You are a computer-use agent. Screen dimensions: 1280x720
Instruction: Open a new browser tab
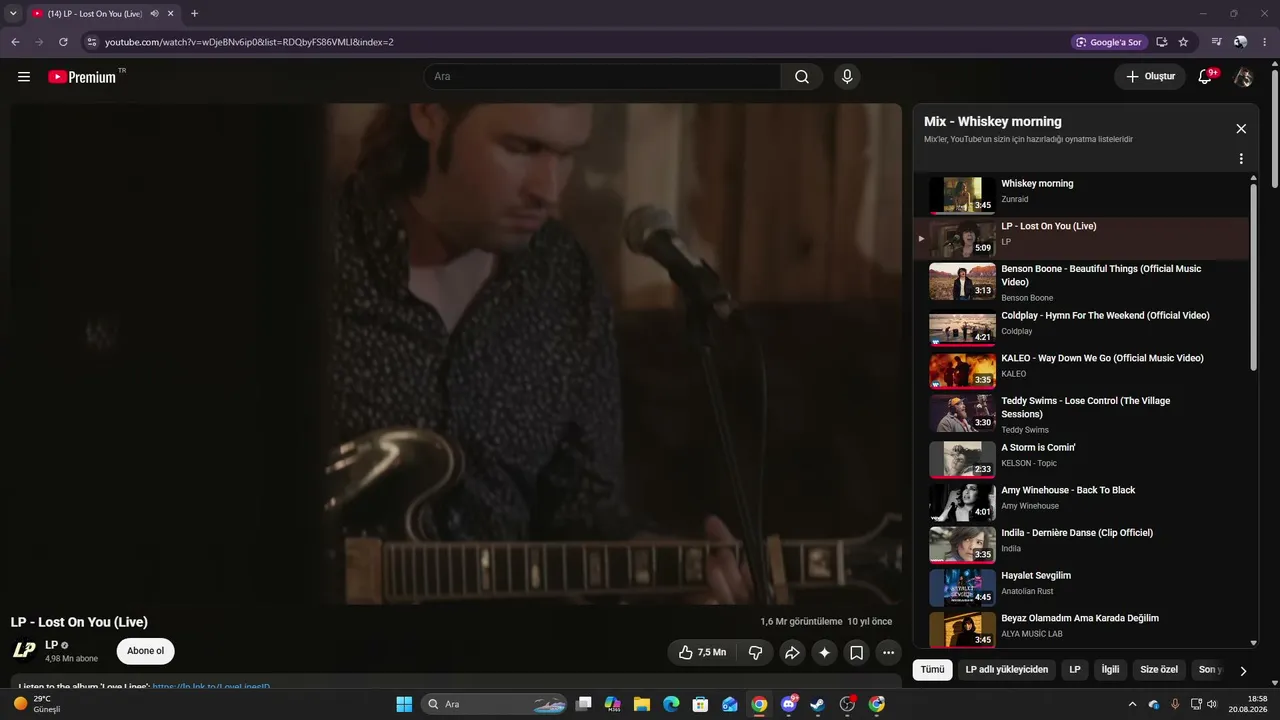pyautogui.click(x=194, y=14)
